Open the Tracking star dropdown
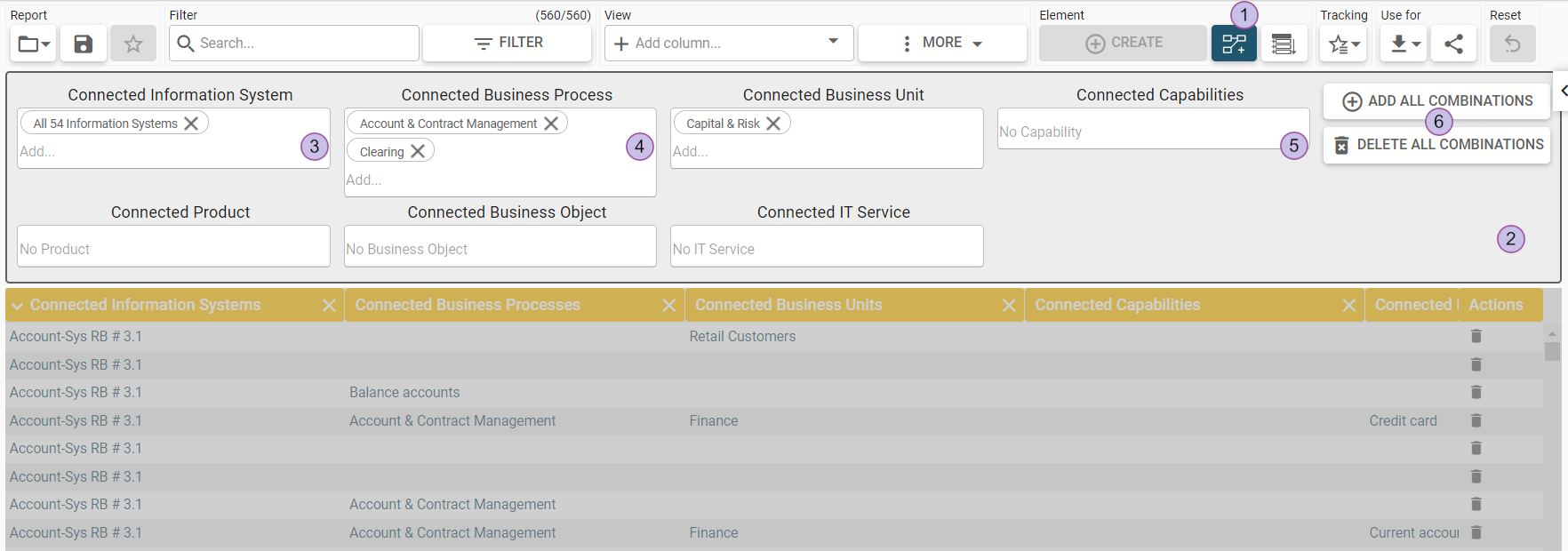The height and width of the screenshot is (551, 1568). click(x=1343, y=44)
